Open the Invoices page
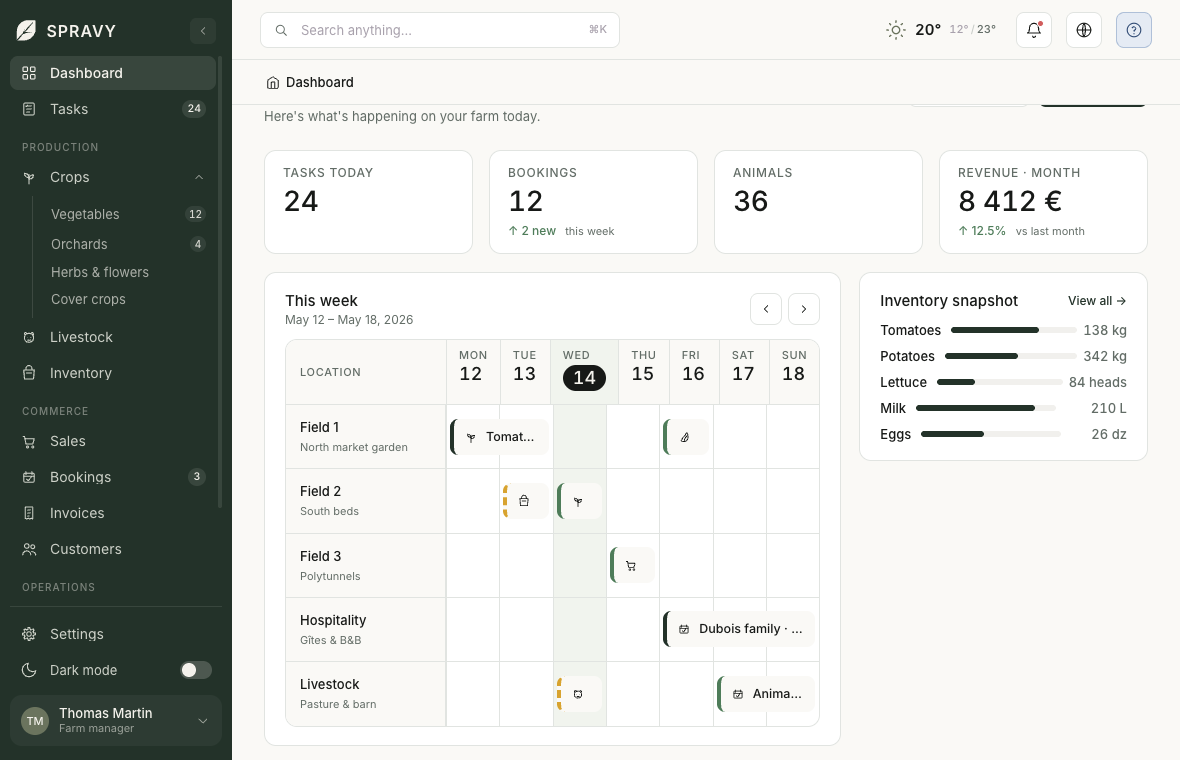1180x760 pixels. click(113, 513)
